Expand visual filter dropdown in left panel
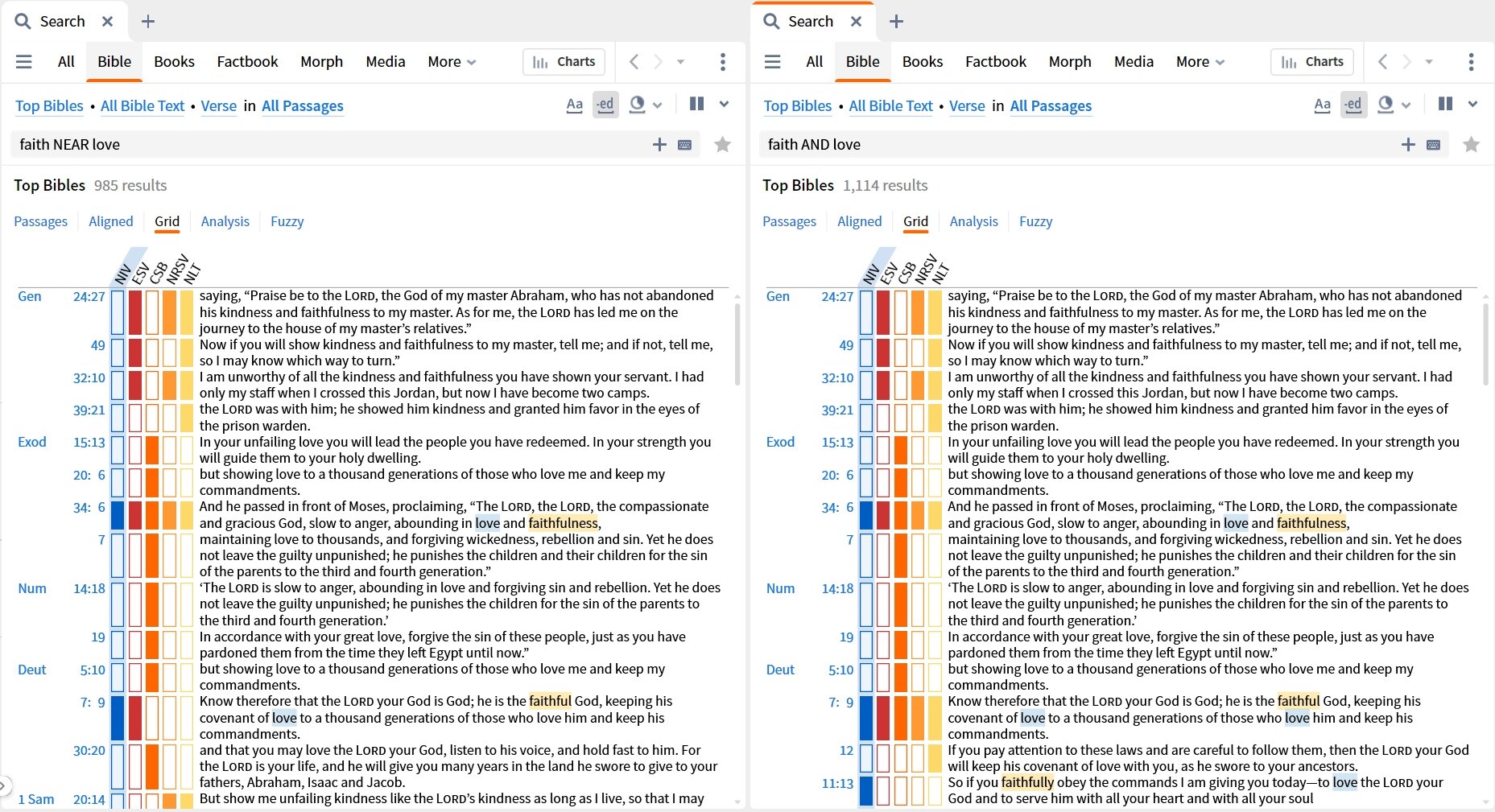 [x=657, y=105]
